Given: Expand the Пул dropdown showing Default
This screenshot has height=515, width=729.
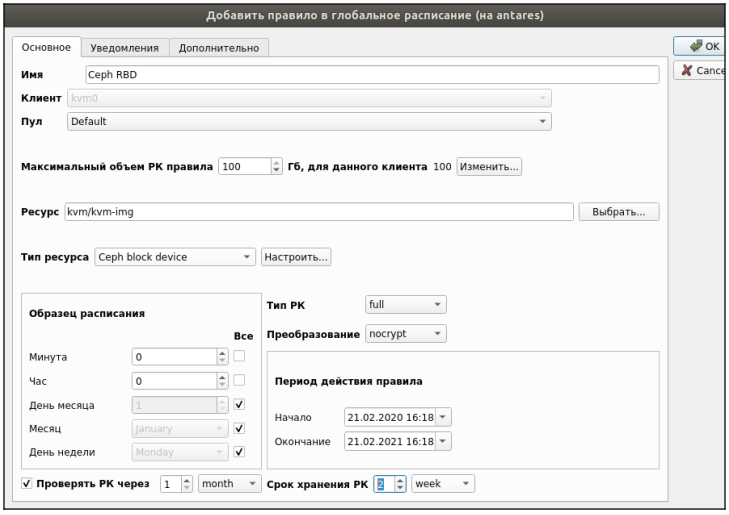Looking at the screenshot, I should click(309, 121).
